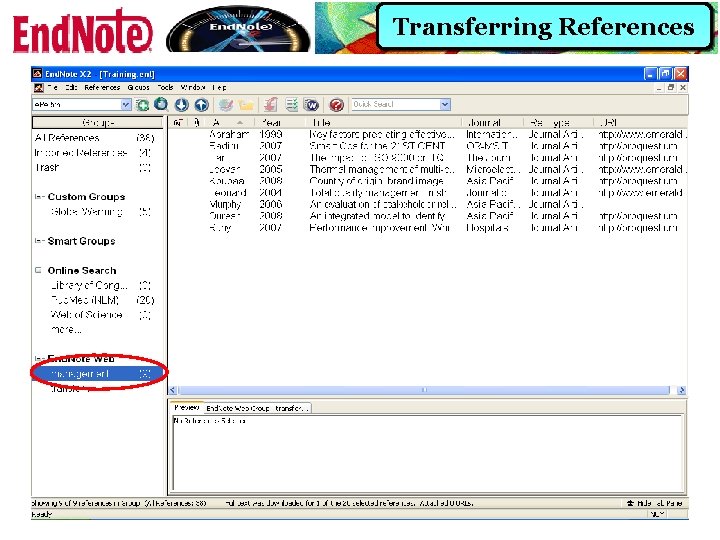Select the 'Performance improvement' 2007 reference row
This screenshot has width=720, height=540.
click(427, 228)
